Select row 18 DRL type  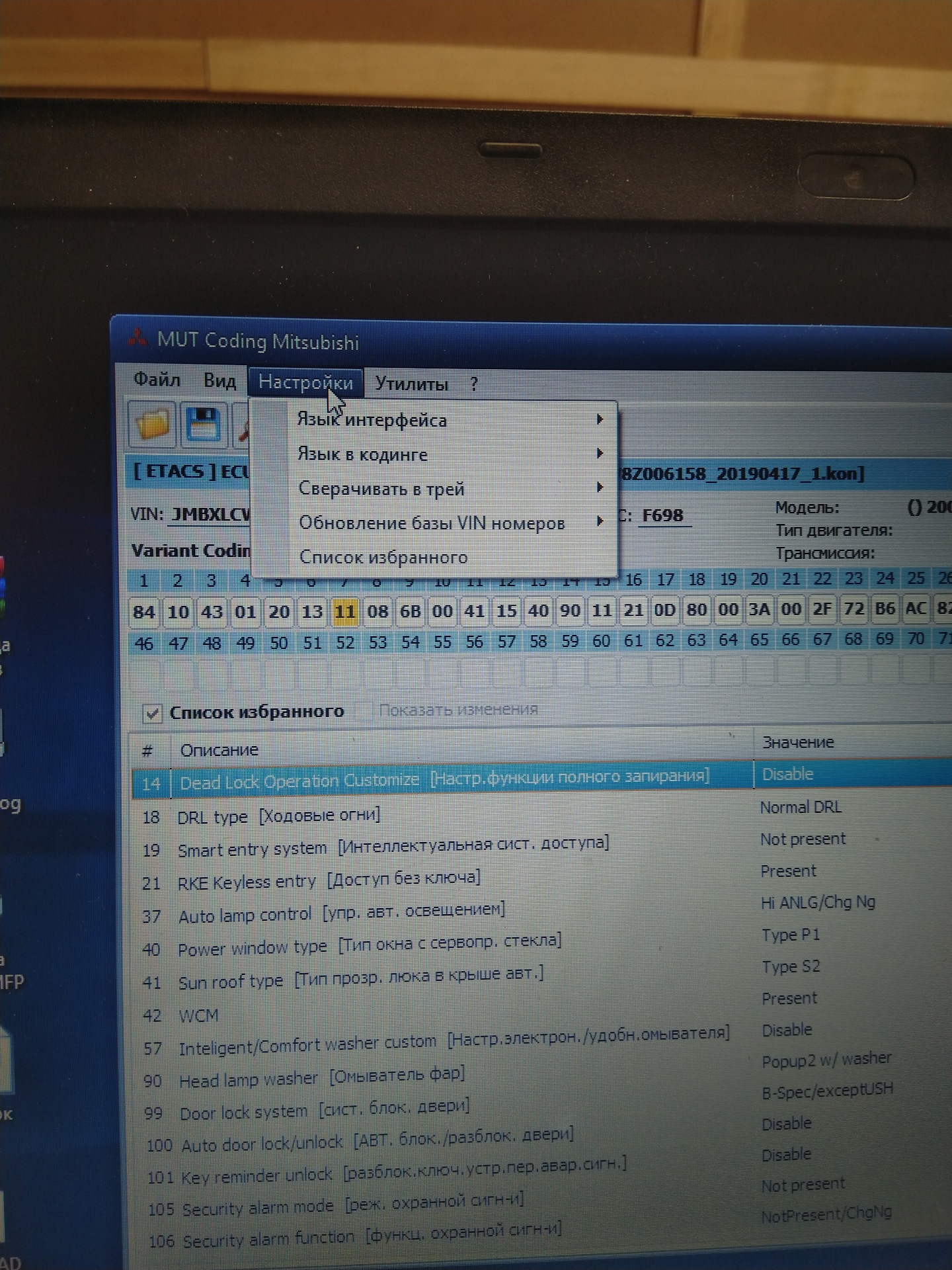[542, 813]
